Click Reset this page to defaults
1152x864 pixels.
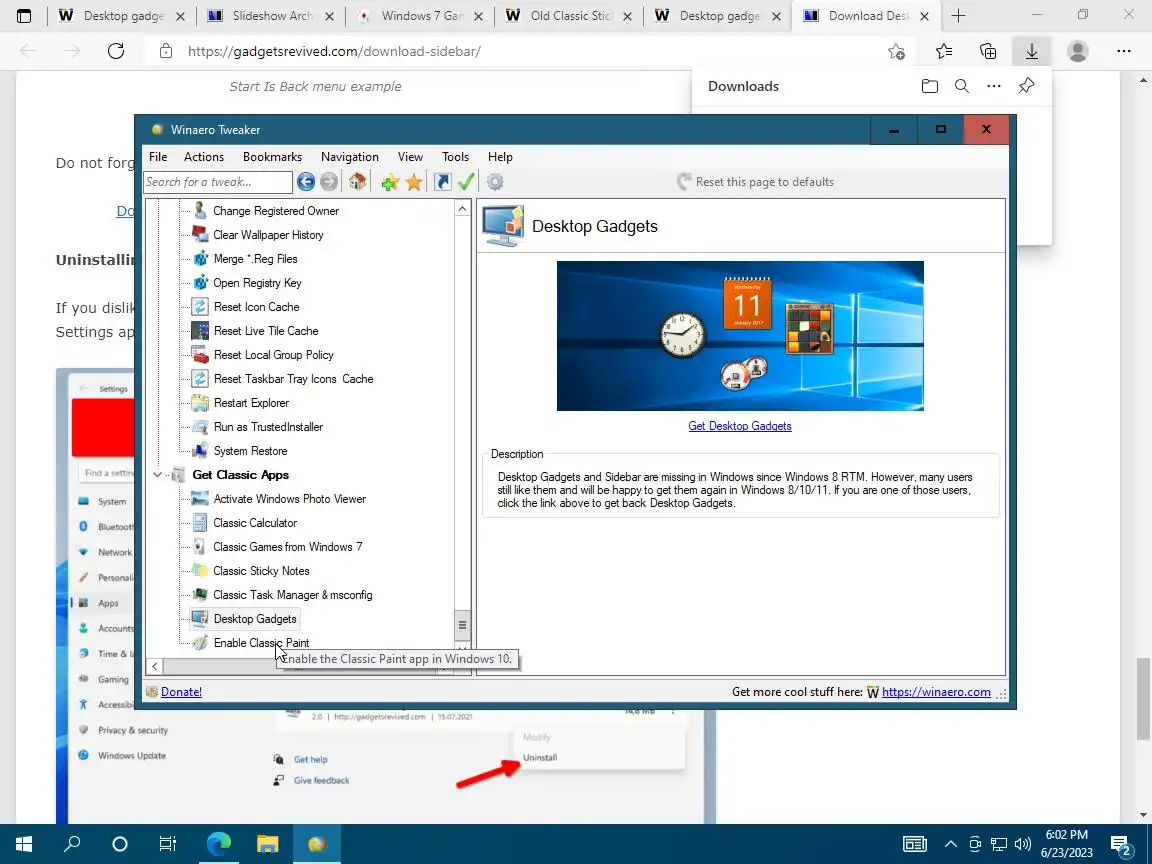[x=755, y=181]
